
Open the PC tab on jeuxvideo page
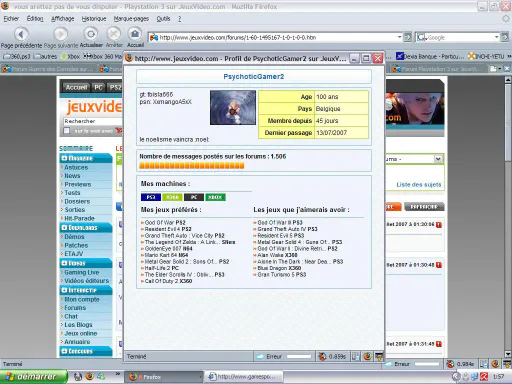pos(98,87)
